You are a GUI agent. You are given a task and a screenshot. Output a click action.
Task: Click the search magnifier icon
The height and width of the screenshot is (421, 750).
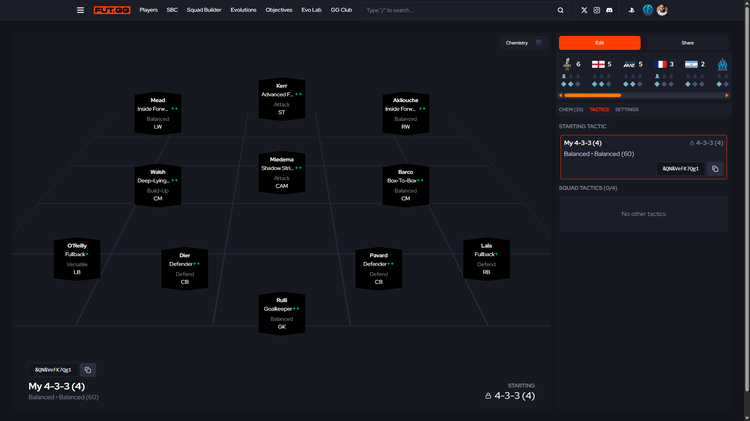coord(560,10)
